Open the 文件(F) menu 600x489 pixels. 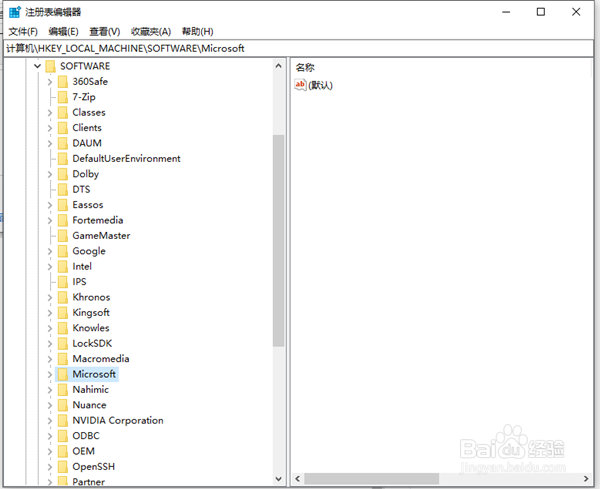[x=23, y=32]
